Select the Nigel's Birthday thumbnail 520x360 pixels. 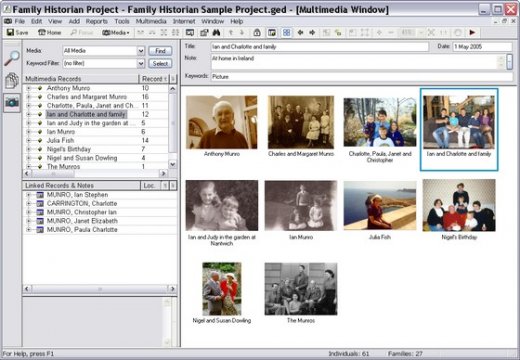point(459,206)
